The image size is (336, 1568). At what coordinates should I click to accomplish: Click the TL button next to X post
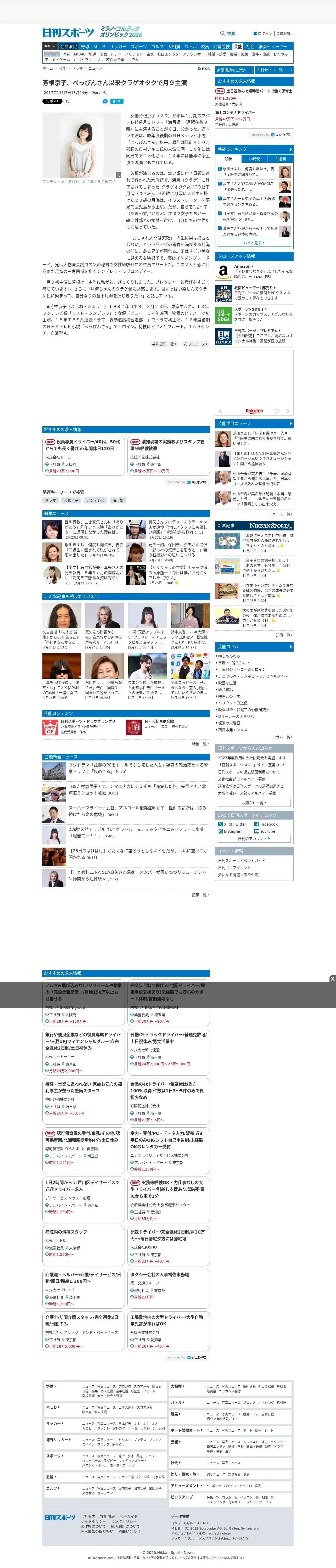(68, 101)
